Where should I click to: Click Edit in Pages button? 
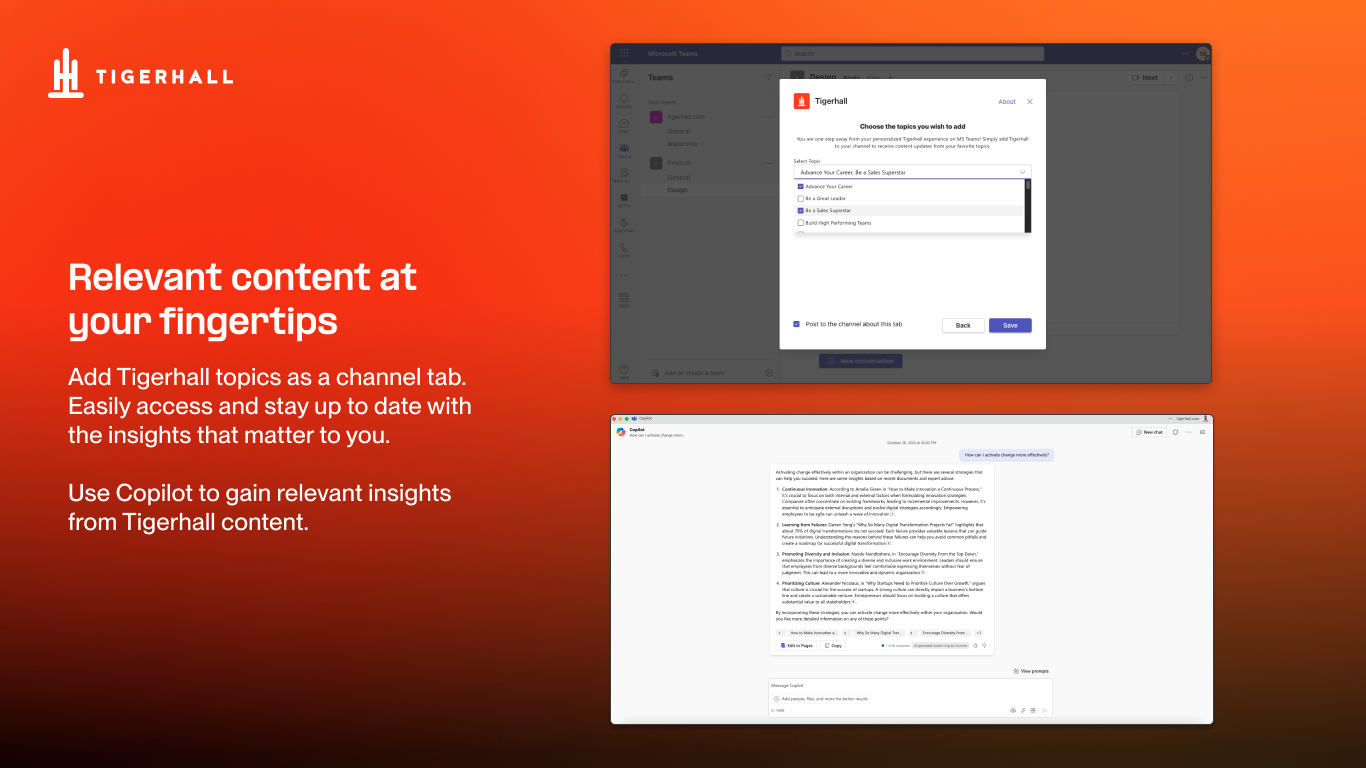pyautogui.click(x=797, y=645)
